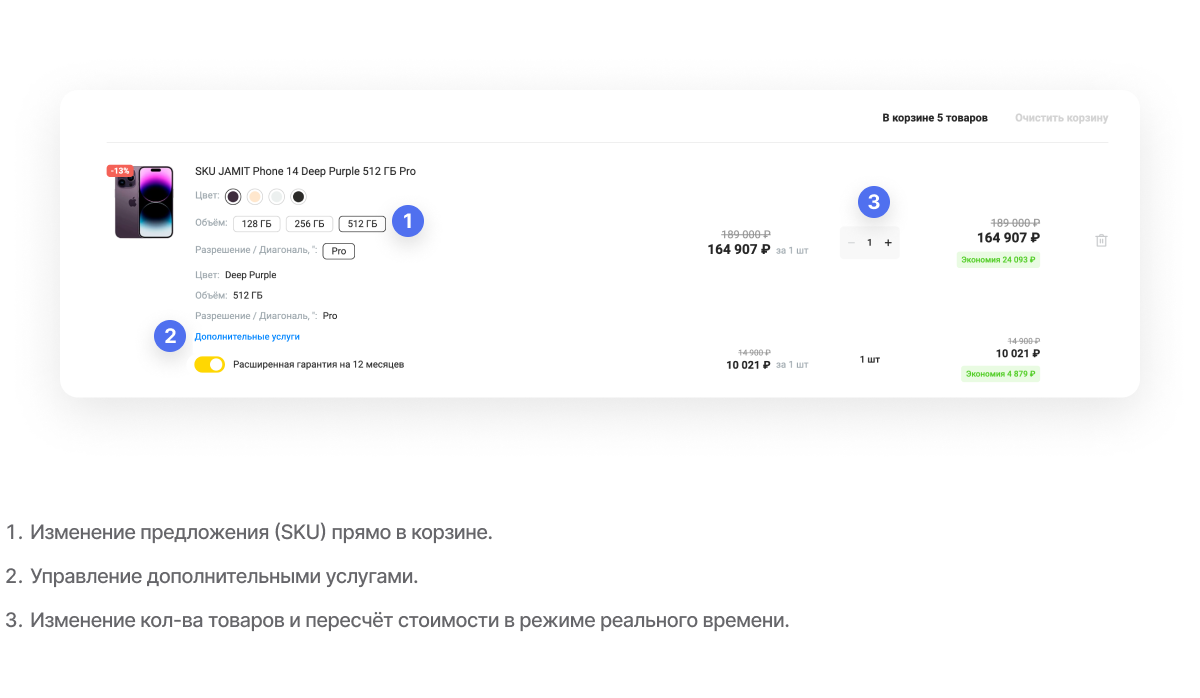The width and height of the screenshot is (1200, 698).
Task: Select the silver white color swatch
Action: click(277, 197)
